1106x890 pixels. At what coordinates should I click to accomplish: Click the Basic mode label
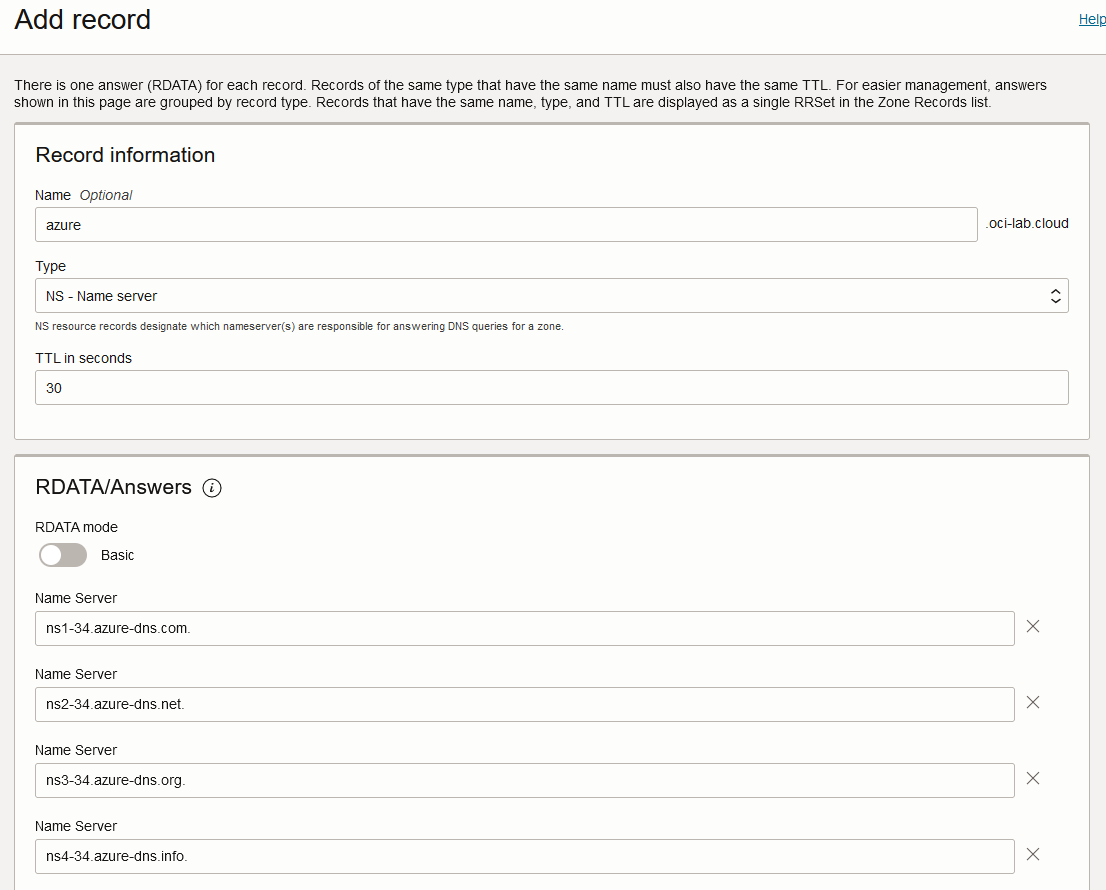(x=117, y=555)
